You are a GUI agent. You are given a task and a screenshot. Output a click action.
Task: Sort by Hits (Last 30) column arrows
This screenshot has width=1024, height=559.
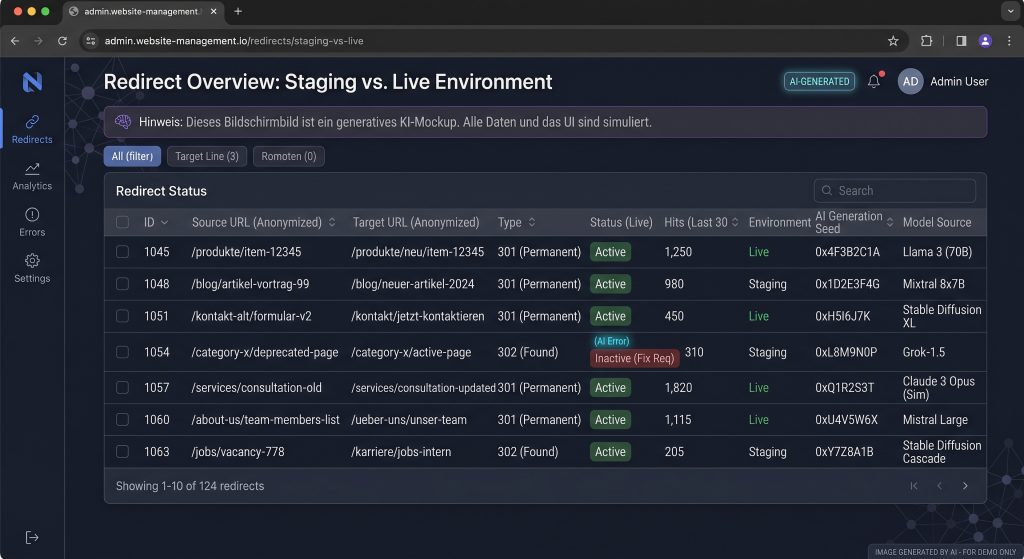(x=735, y=222)
